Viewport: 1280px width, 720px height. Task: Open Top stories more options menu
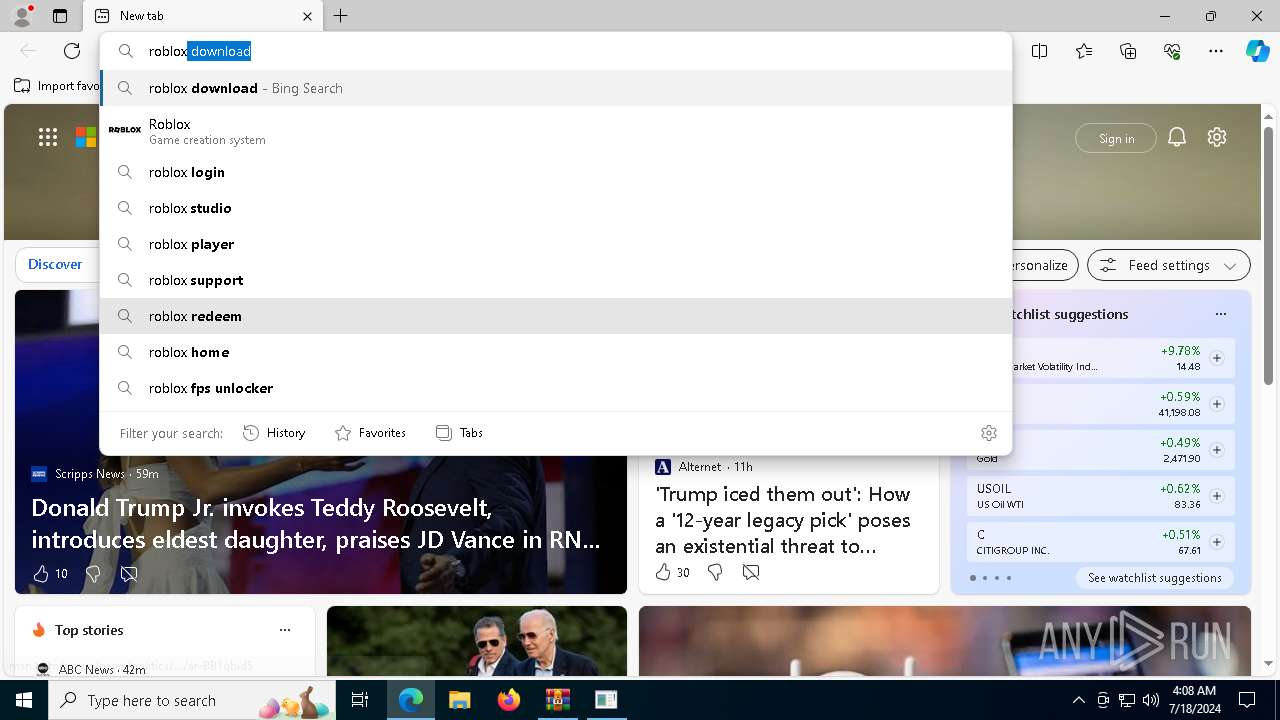pyautogui.click(x=285, y=630)
